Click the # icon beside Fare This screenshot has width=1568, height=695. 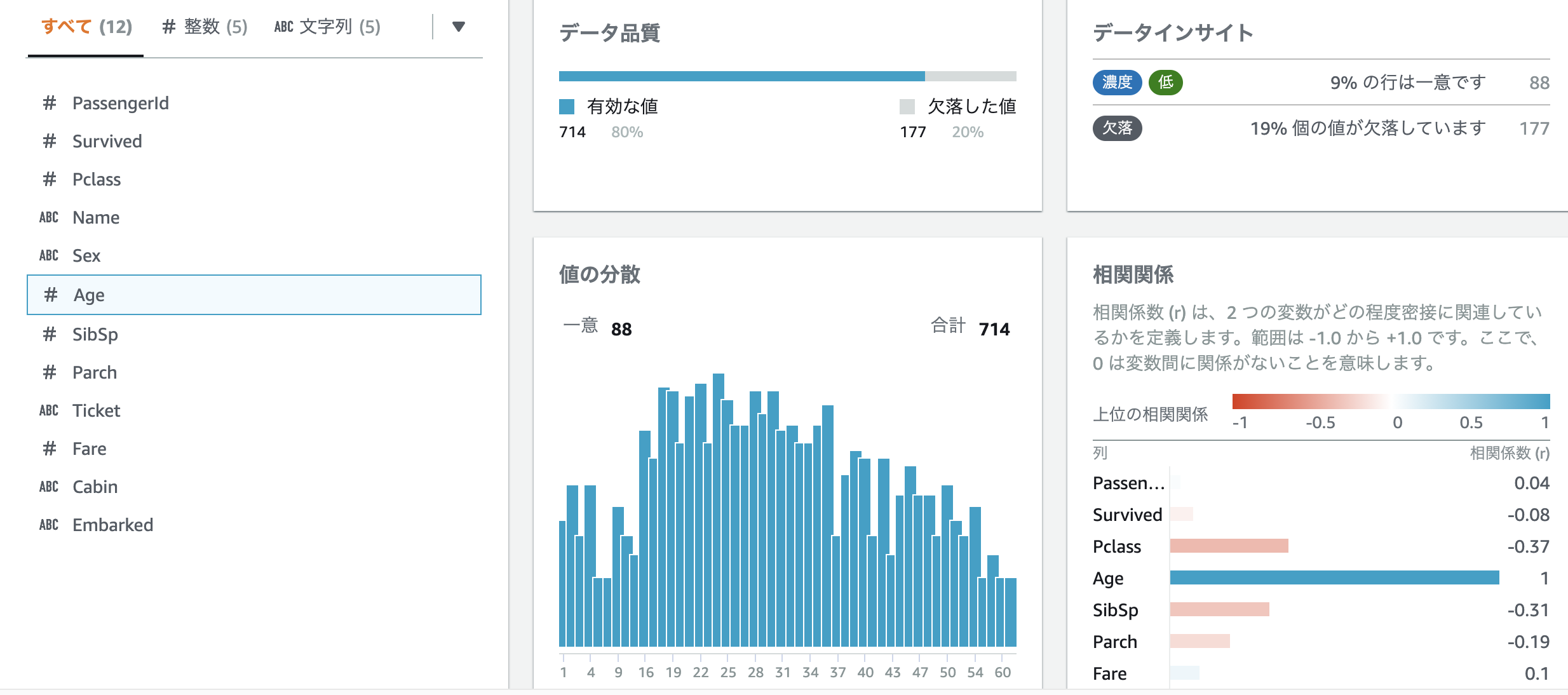pos(50,449)
